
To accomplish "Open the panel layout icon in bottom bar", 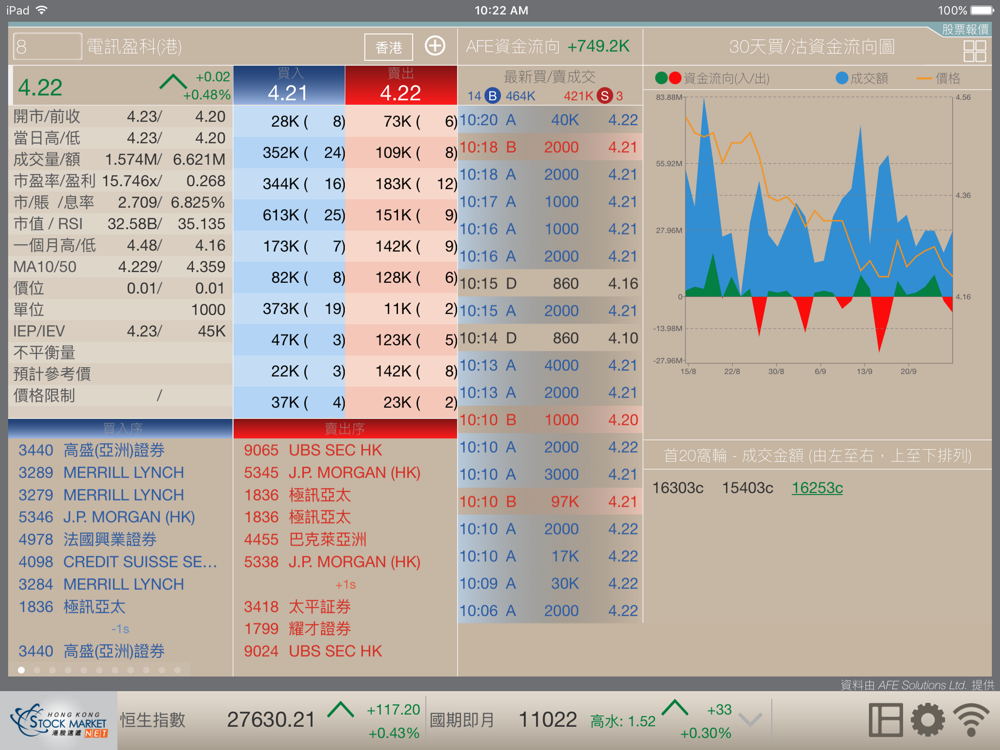I will [x=885, y=719].
